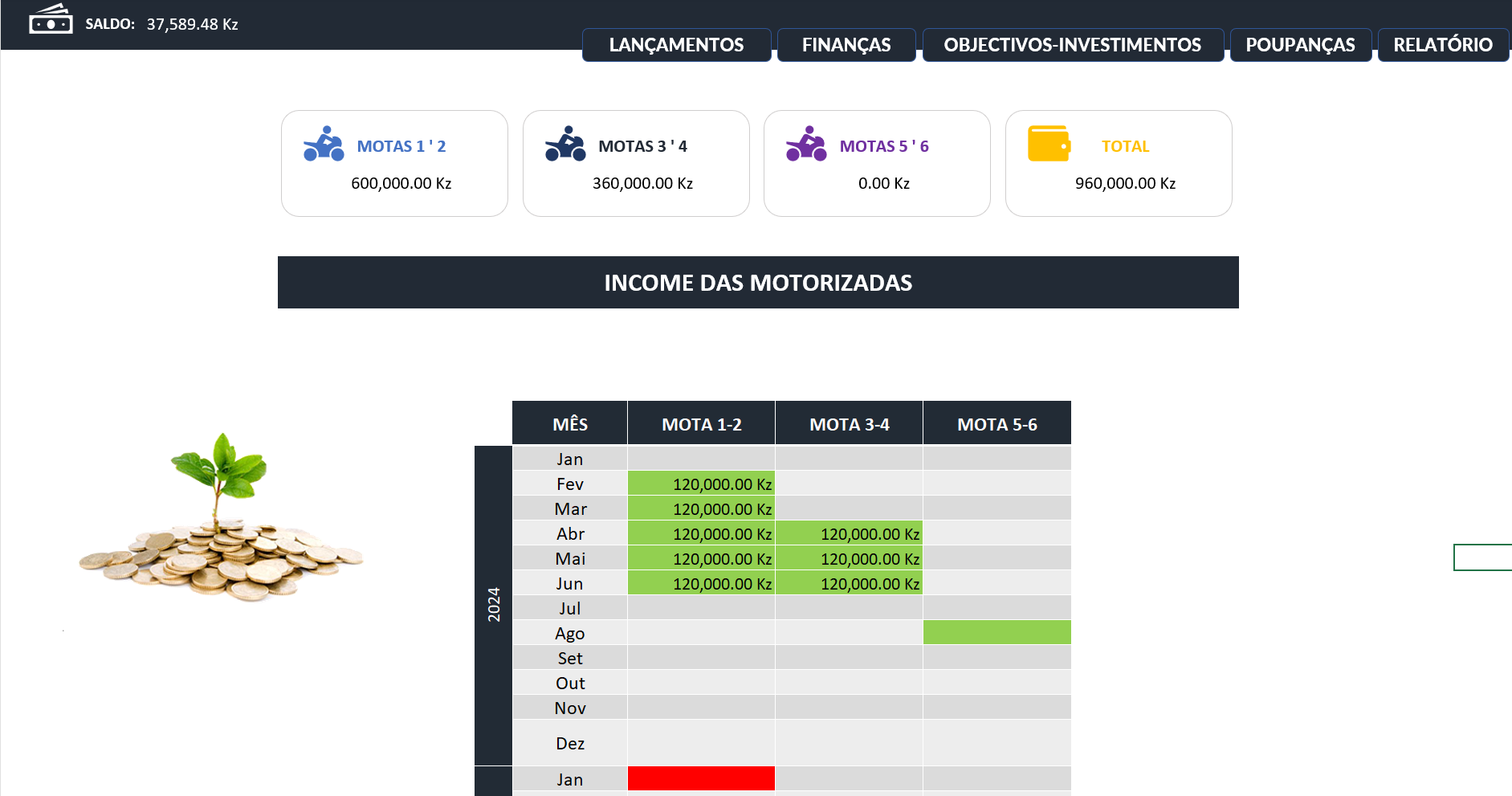Click the Fev 120,000.00 Kz cell under MOTA 1-2
Viewport: 1512px width, 796px height.
coord(701,484)
